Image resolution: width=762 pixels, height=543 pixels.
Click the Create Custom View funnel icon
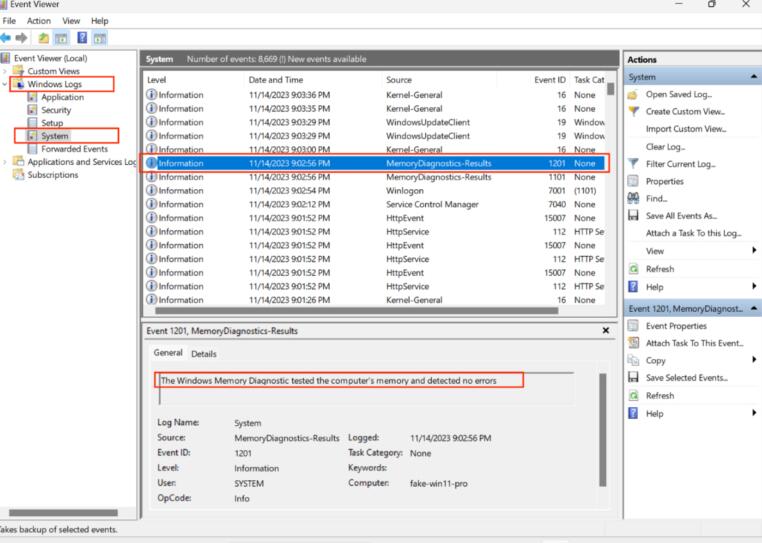pos(634,111)
